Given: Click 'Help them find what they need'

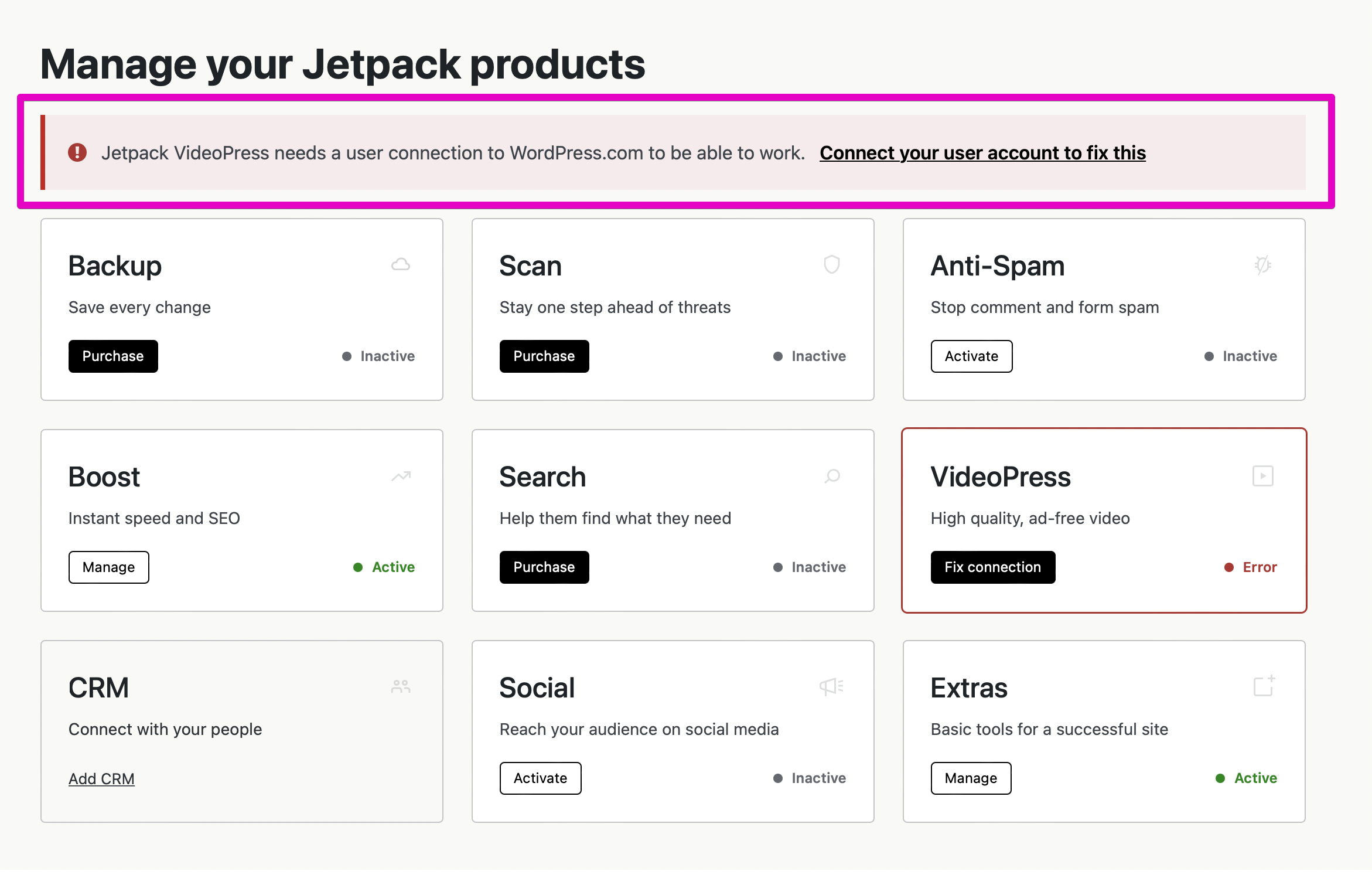Looking at the screenshot, I should click(615, 519).
